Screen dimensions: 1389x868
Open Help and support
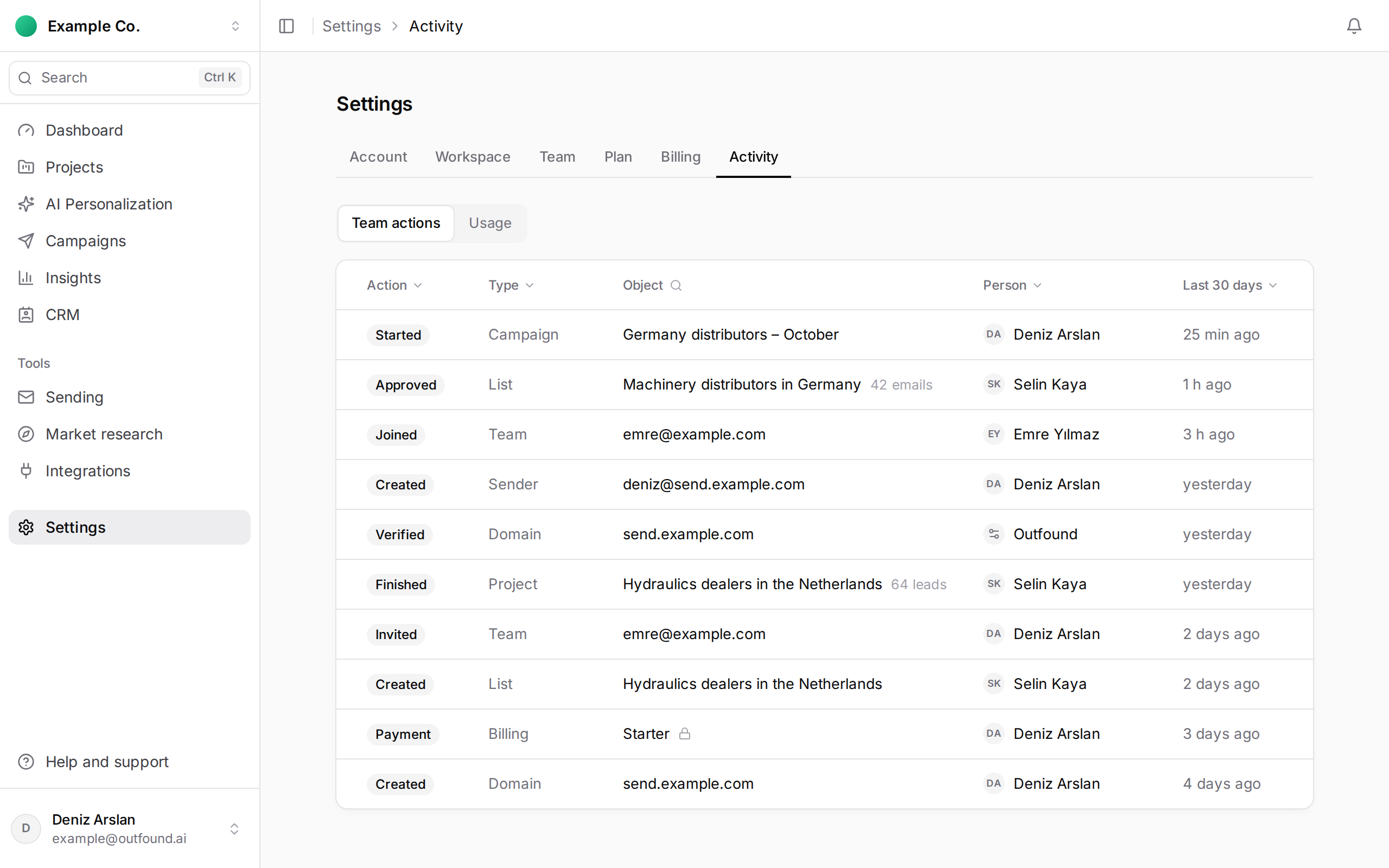130,762
